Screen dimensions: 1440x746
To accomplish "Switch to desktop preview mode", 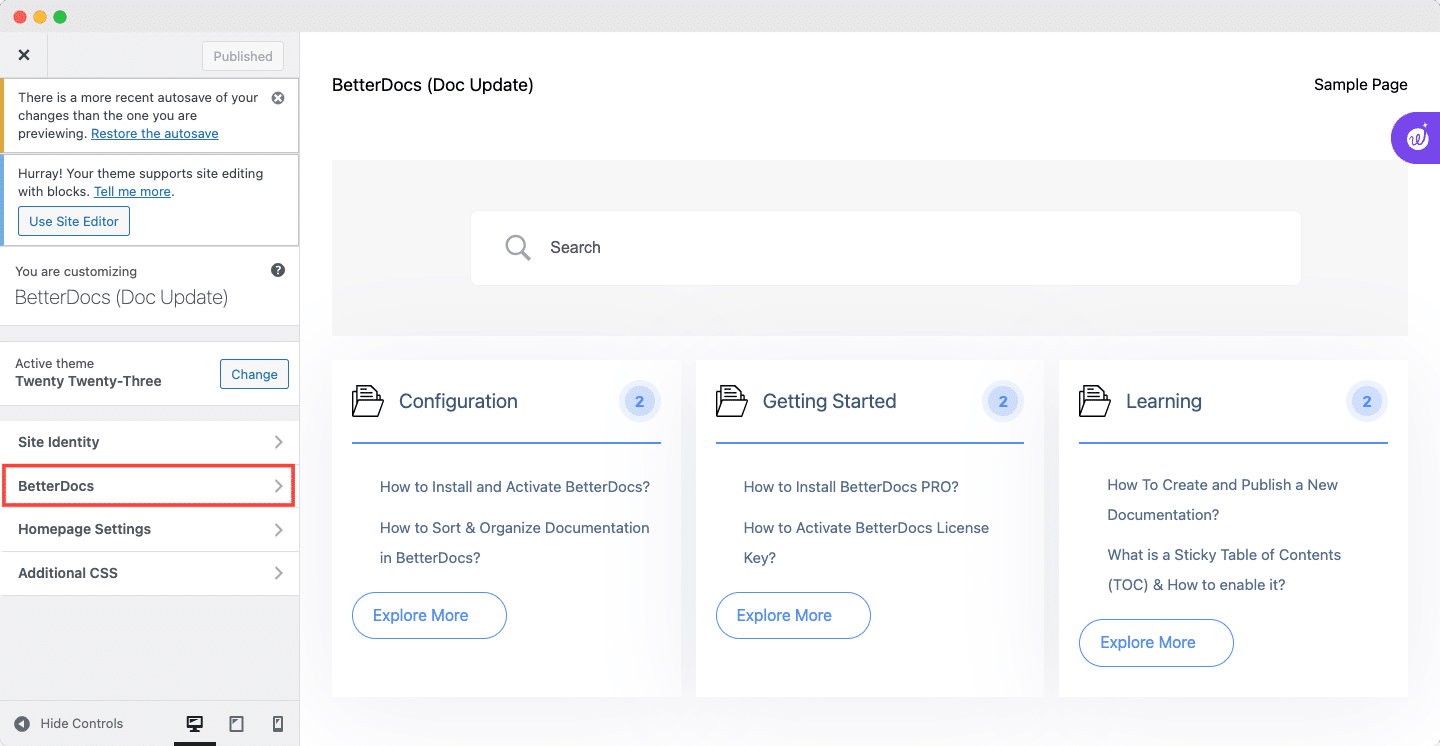I will coord(195,723).
